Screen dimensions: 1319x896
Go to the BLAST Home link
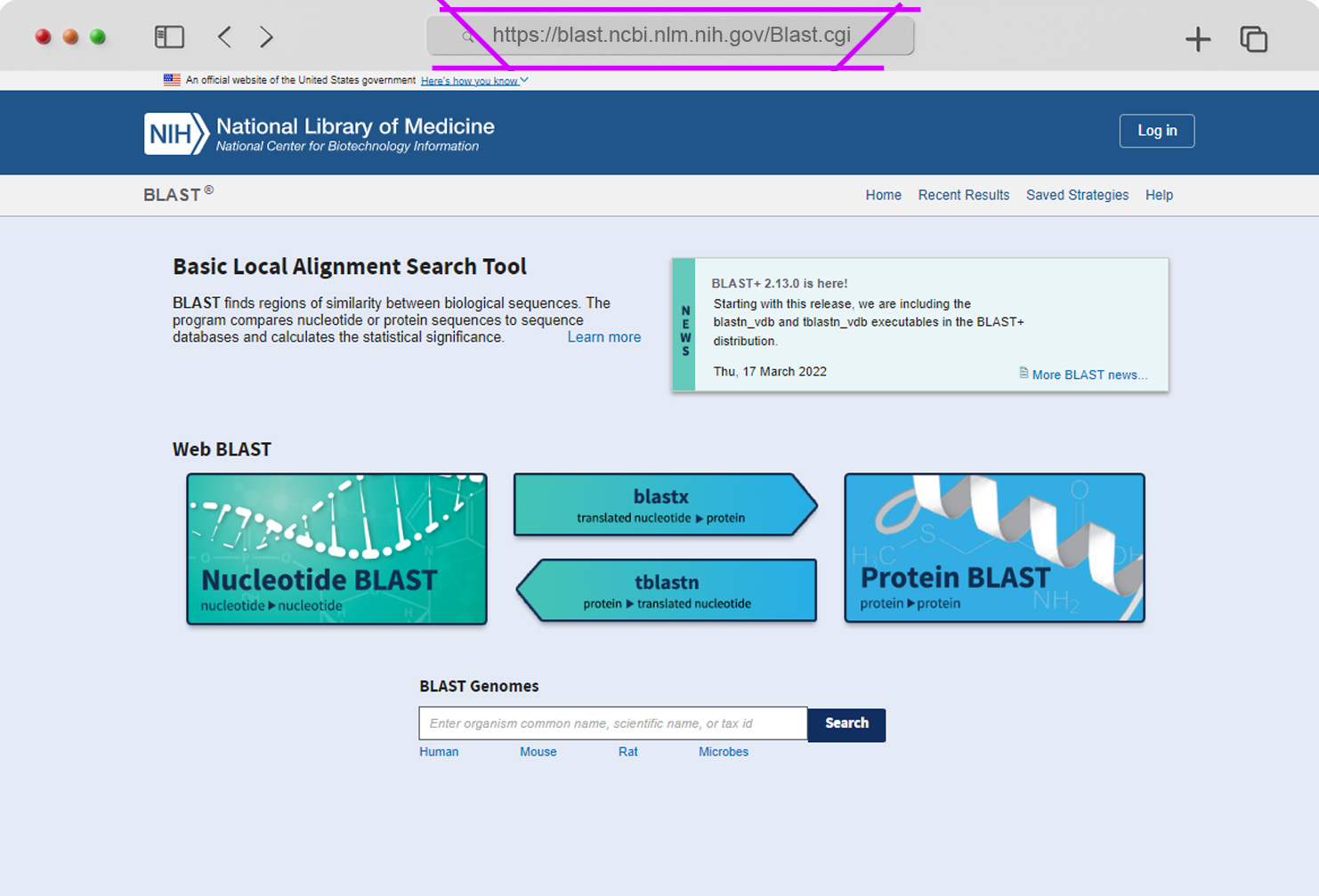point(883,195)
